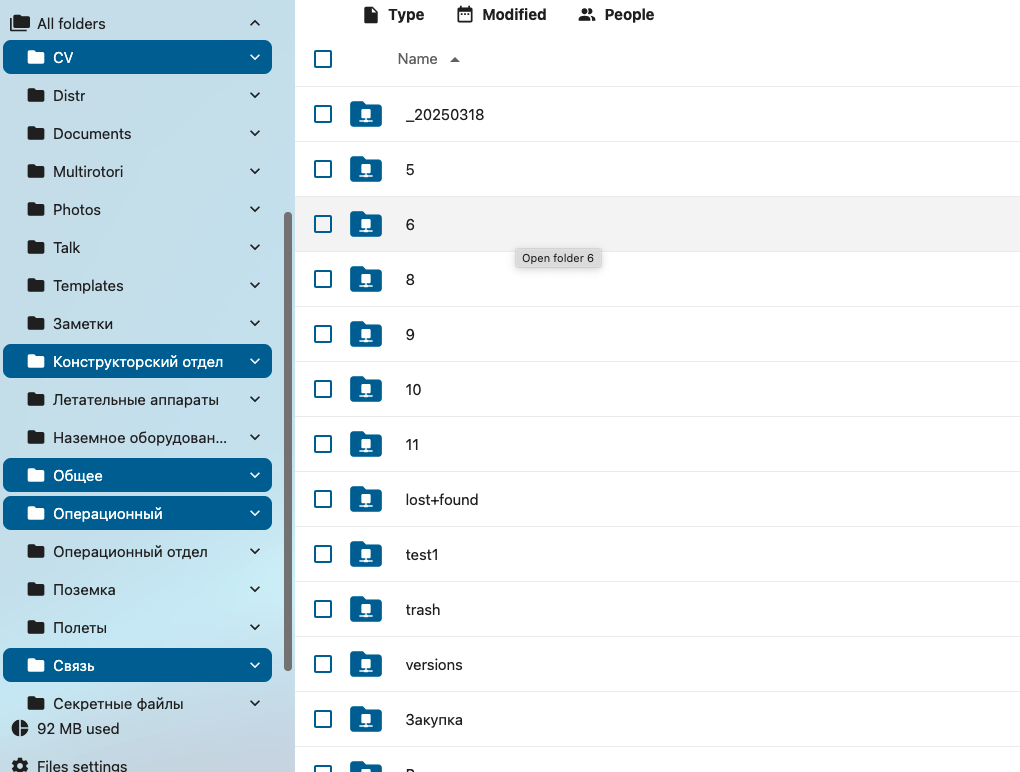Click the folder icon for lost+found
Image resolution: width=1020 pixels, height=772 pixels.
point(366,499)
